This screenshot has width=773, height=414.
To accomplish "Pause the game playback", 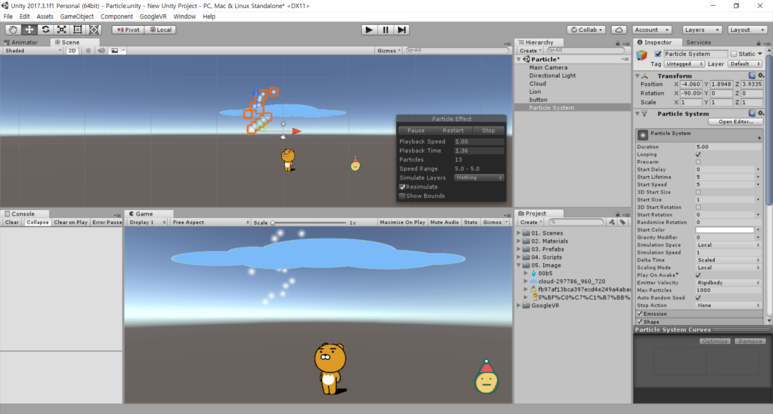I will pyautogui.click(x=386, y=30).
